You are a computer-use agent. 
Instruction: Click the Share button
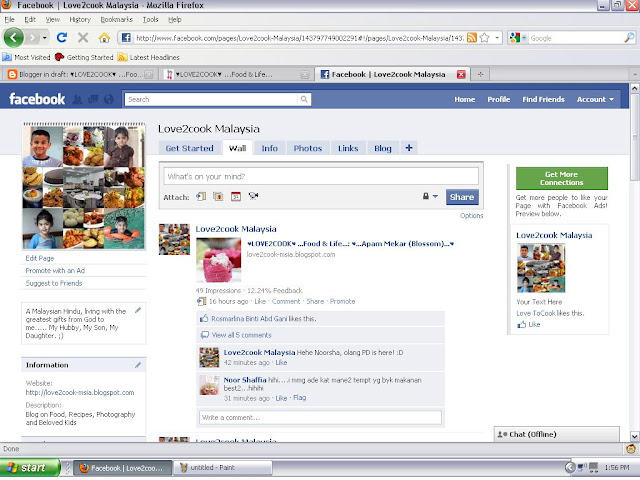pyautogui.click(x=462, y=197)
